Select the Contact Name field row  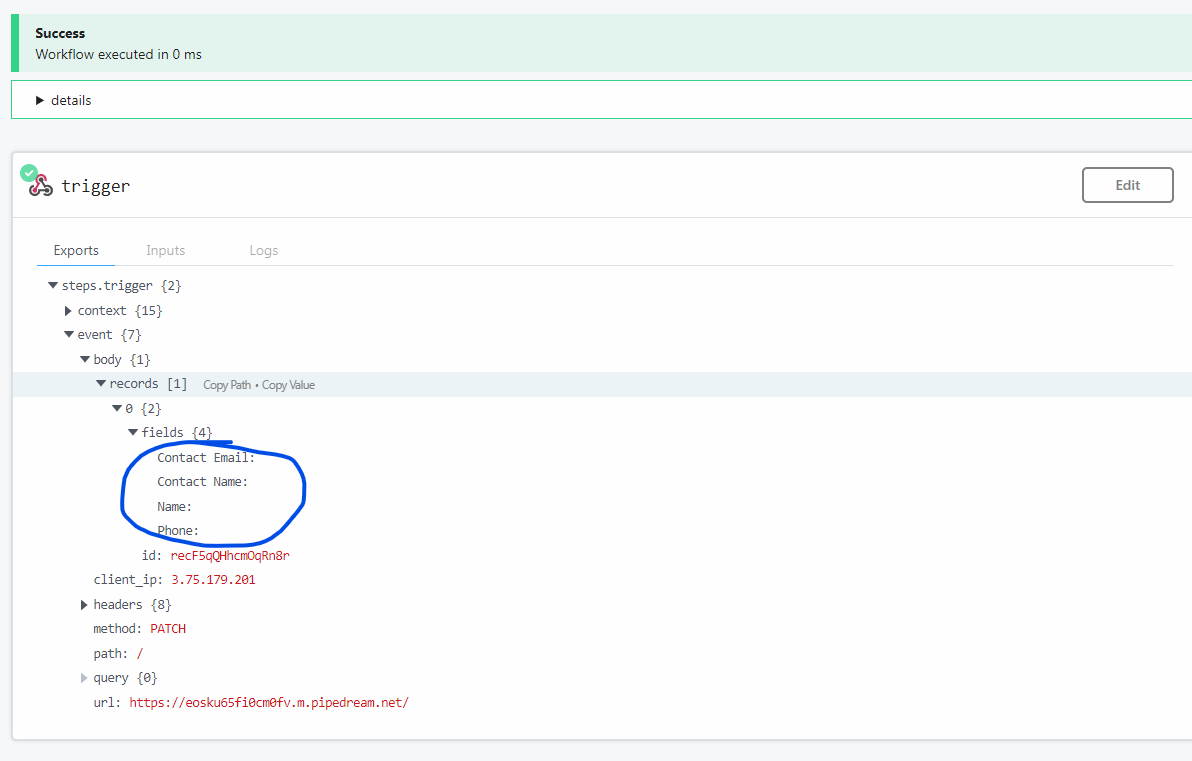point(202,482)
